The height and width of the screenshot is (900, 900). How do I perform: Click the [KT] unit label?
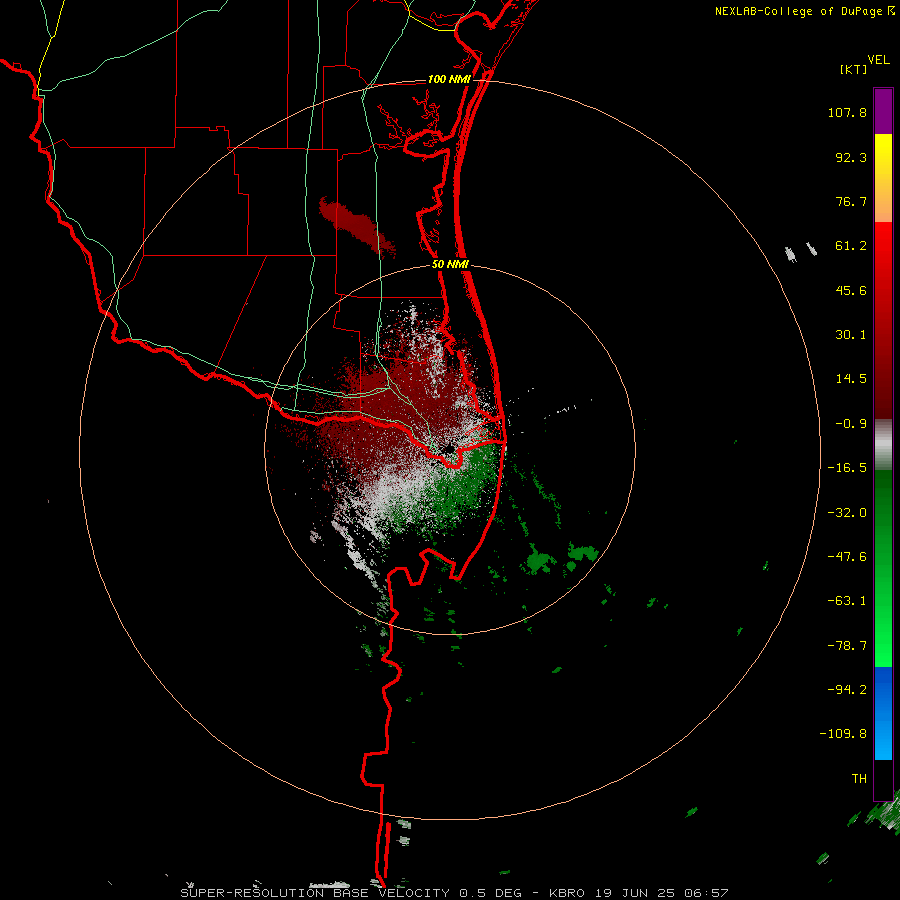[x=854, y=69]
